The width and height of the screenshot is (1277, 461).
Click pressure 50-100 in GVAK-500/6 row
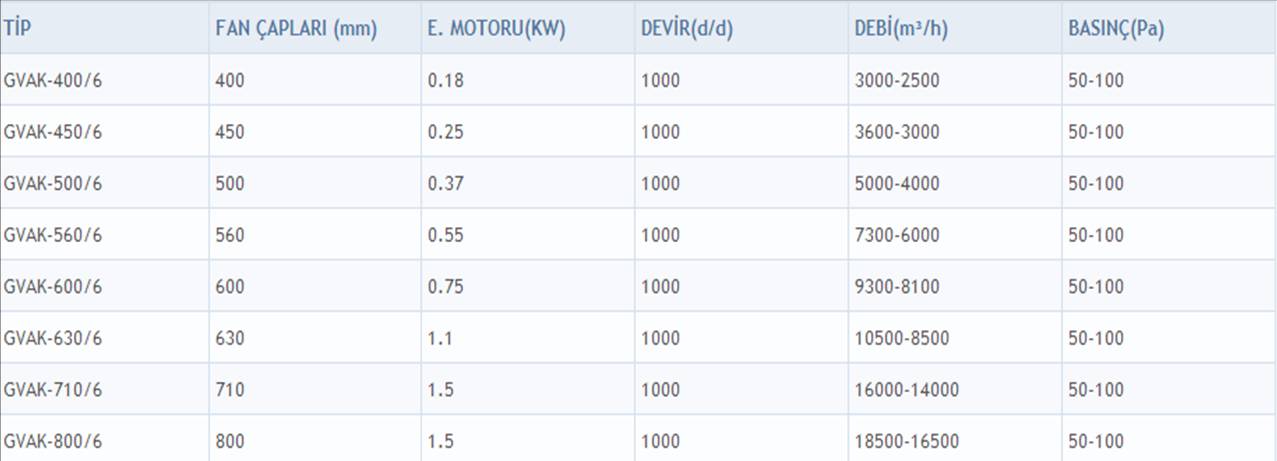point(1096,183)
